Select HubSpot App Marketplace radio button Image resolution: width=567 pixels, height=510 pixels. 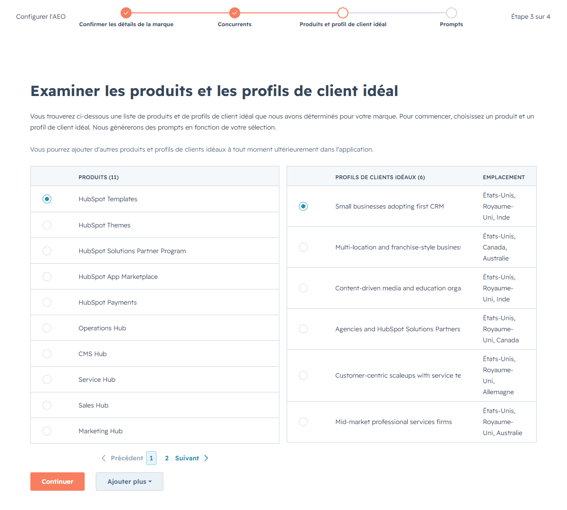tap(47, 276)
